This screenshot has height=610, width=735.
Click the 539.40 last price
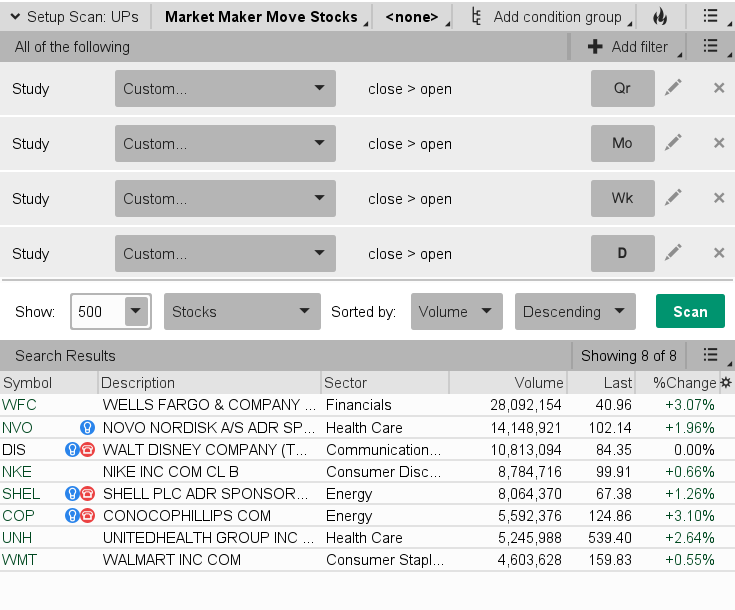[610, 538]
